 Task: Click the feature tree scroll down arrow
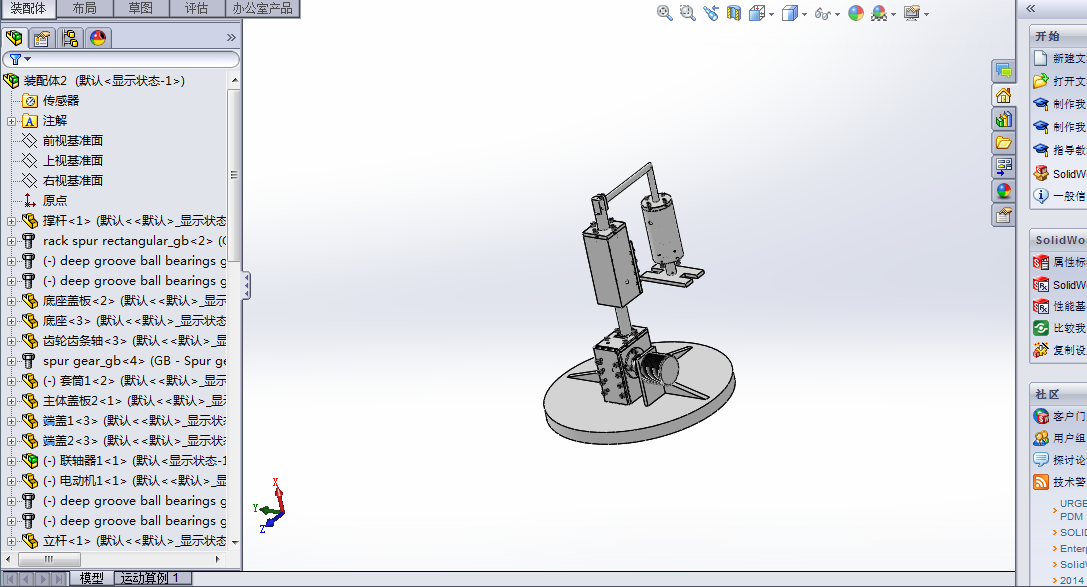pyautogui.click(x=234, y=543)
